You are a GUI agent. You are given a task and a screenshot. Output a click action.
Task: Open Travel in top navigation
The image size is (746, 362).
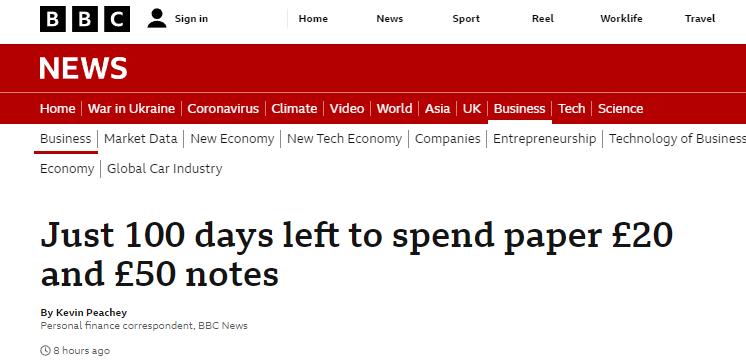pyautogui.click(x=700, y=19)
